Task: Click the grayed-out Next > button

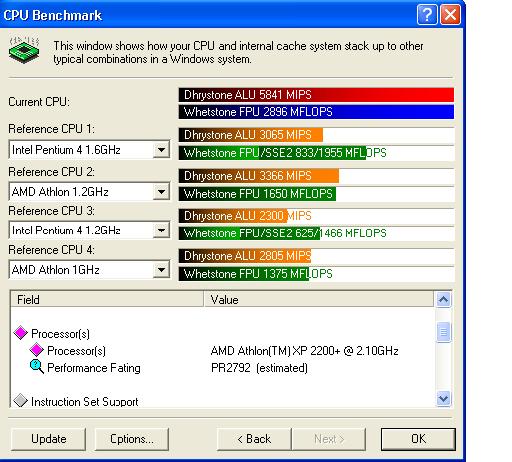Action: (329, 439)
